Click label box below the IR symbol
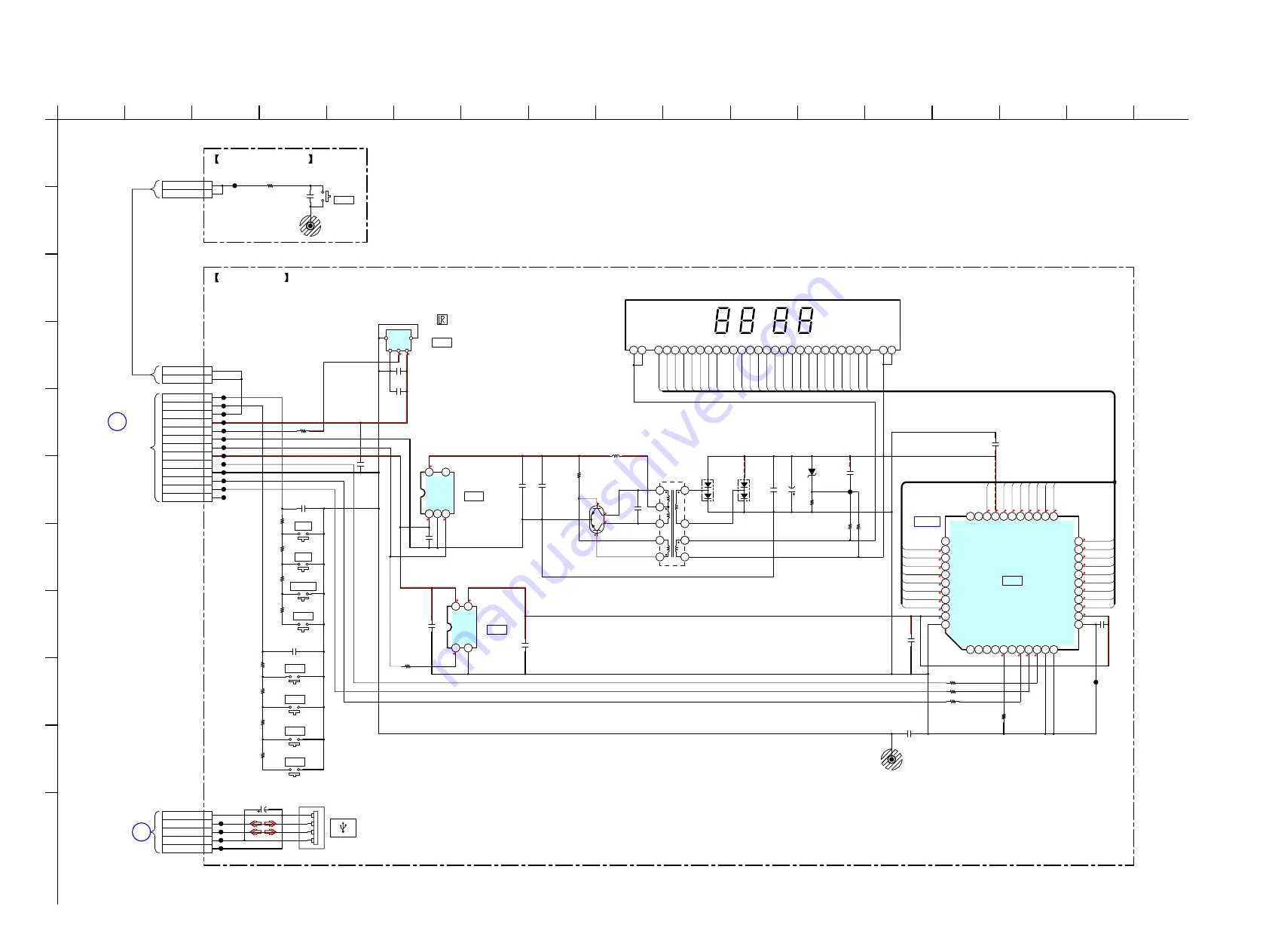Viewport: 1266px width, 952px height. [x=442, y=343]
